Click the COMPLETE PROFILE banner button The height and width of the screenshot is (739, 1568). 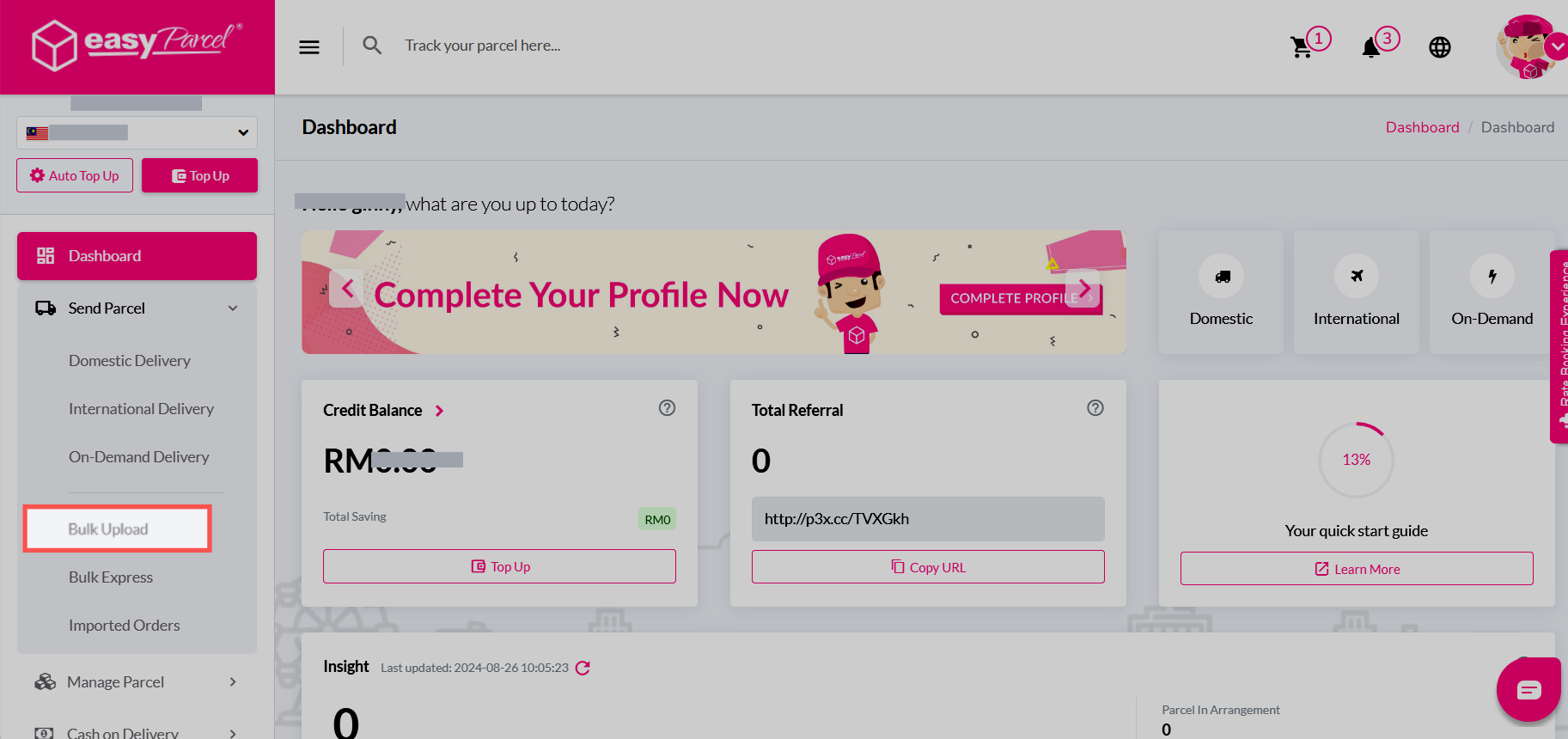point(1021,298)
